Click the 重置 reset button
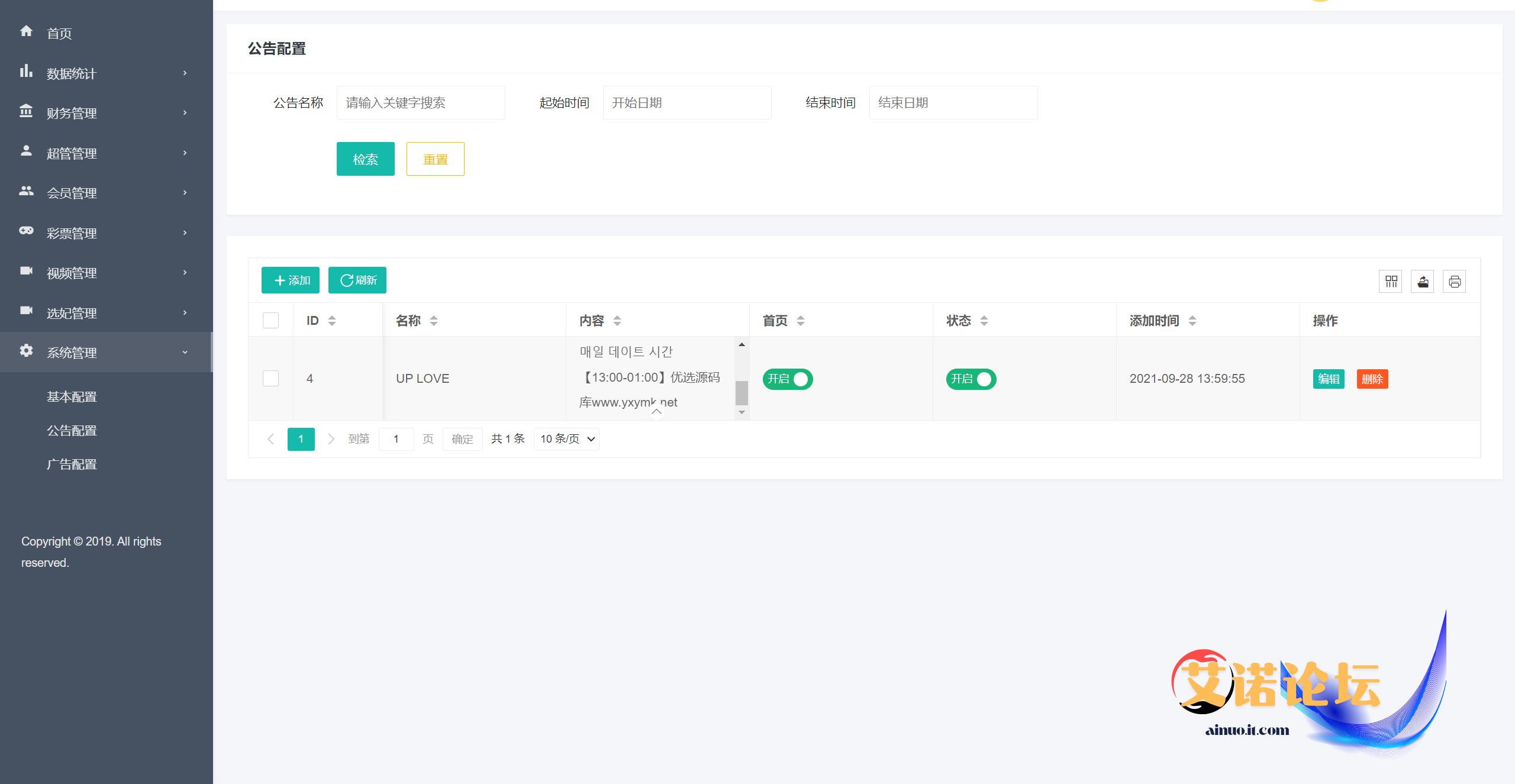 [436, 159]
